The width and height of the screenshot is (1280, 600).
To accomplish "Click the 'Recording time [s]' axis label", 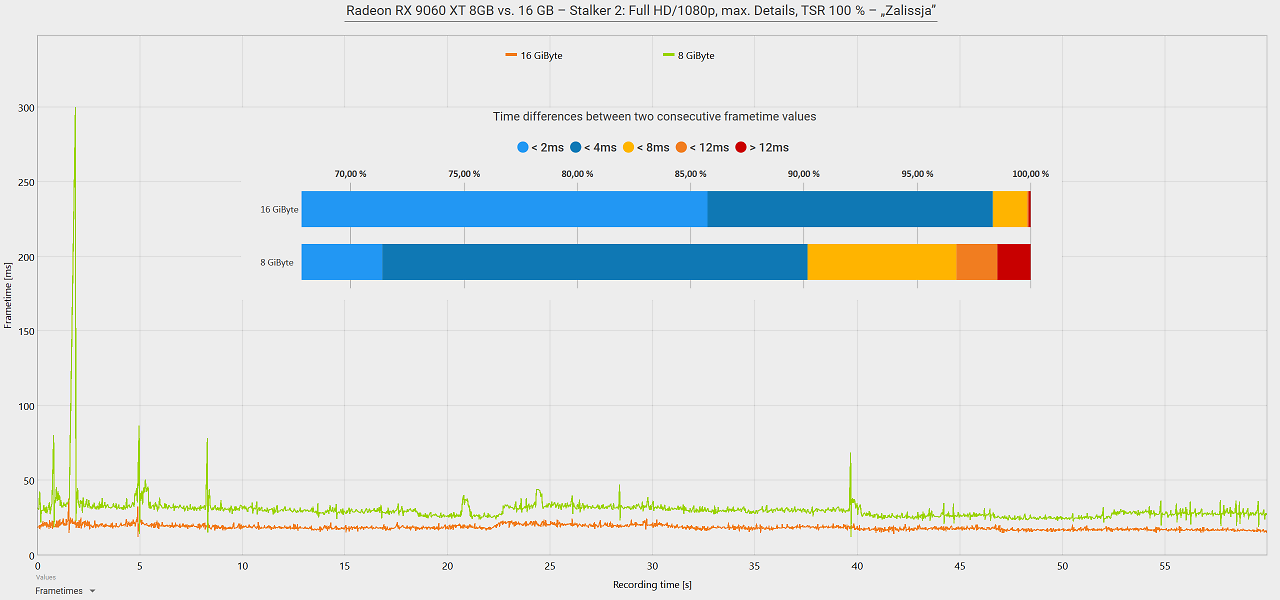I will tap(652, 585).
